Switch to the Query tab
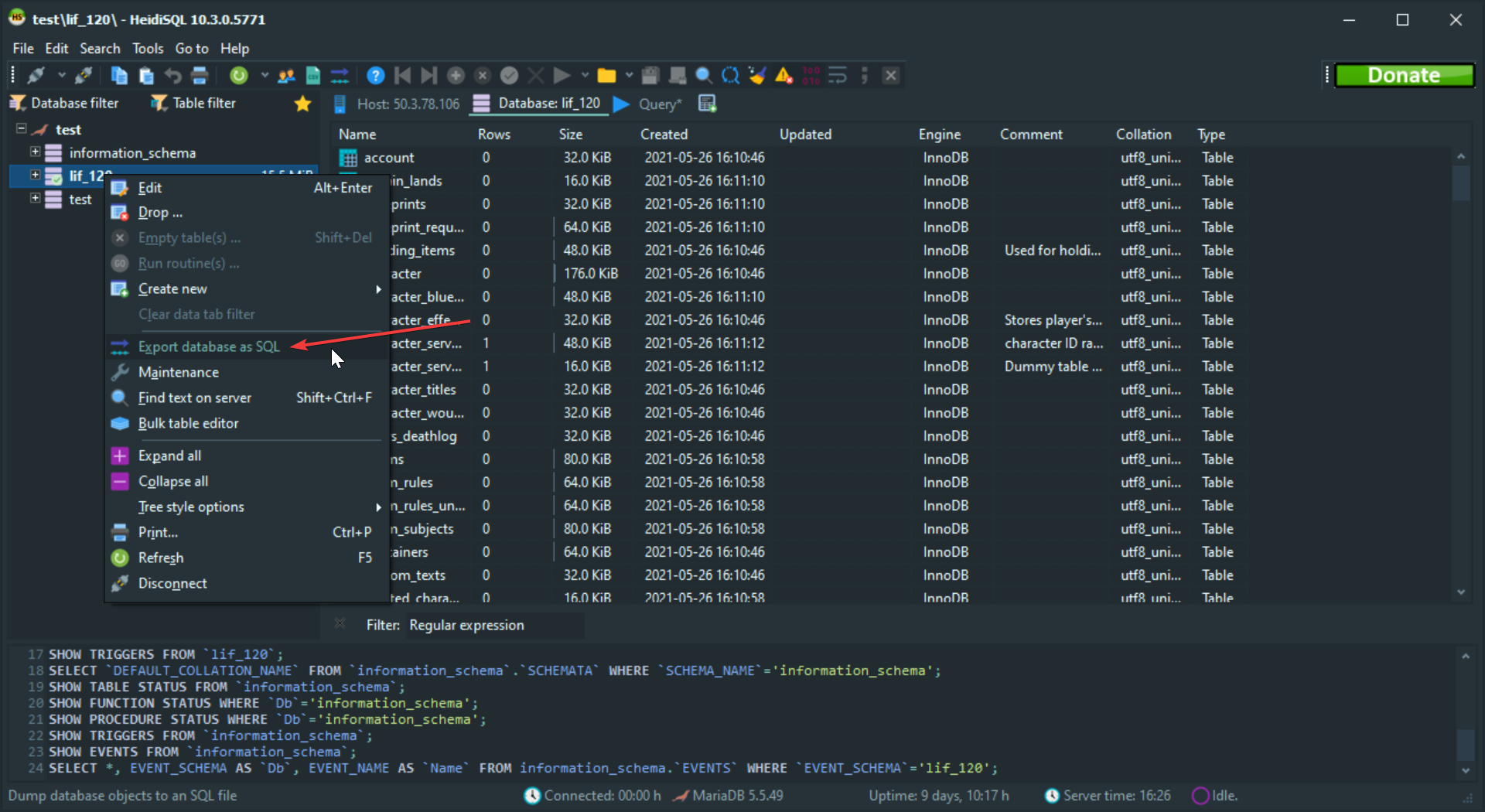 pos(659,104)
